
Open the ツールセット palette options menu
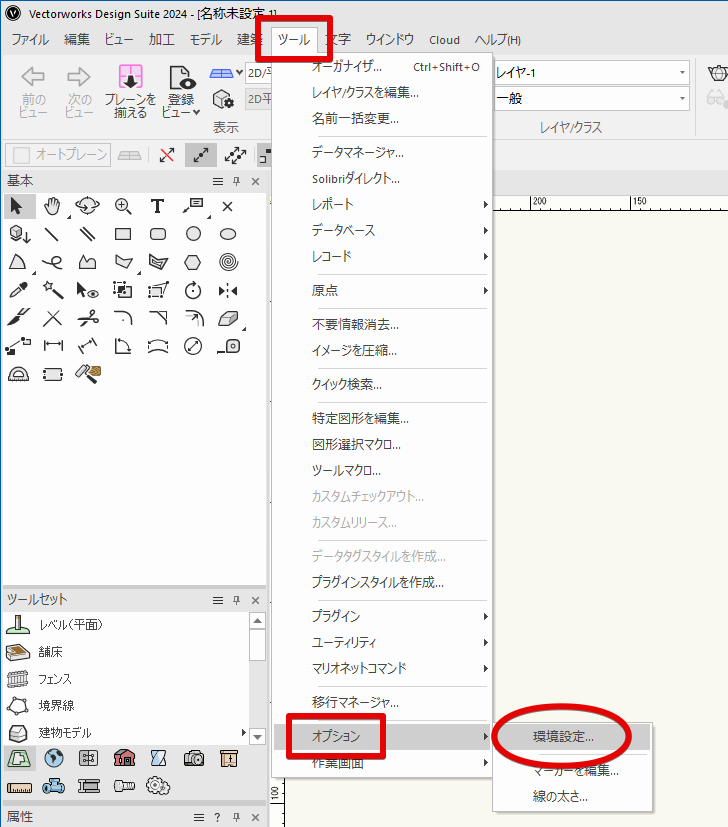218,600
